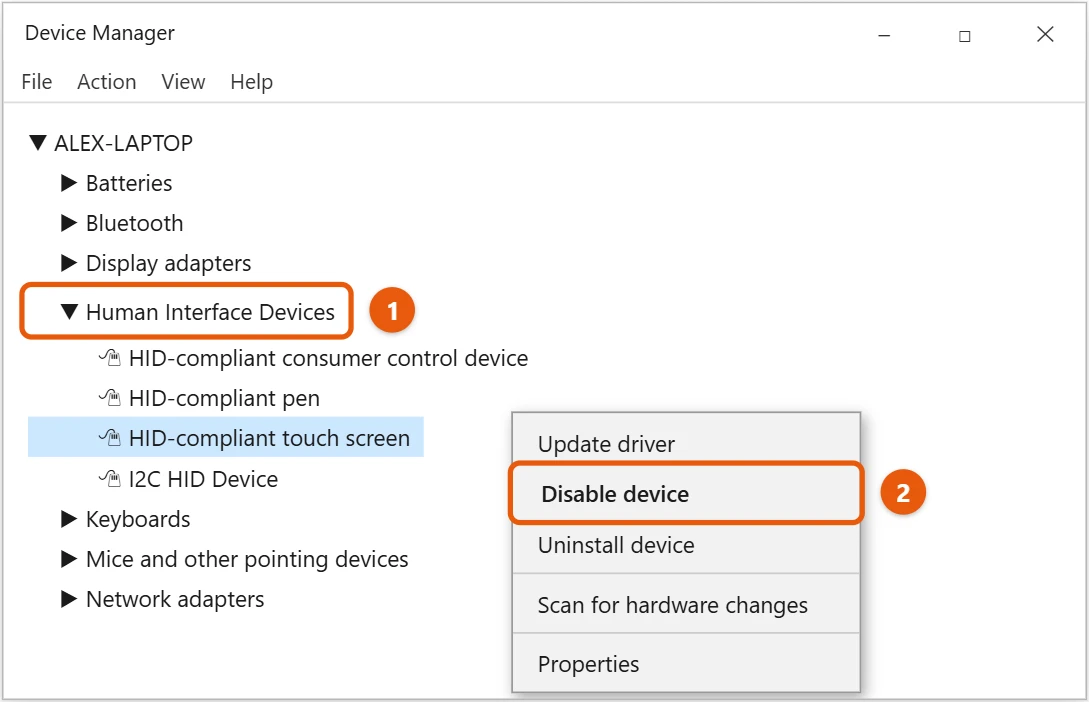Maximize the Device Manager window
The height and width of the screenshot is (702, 1089).
965,36
